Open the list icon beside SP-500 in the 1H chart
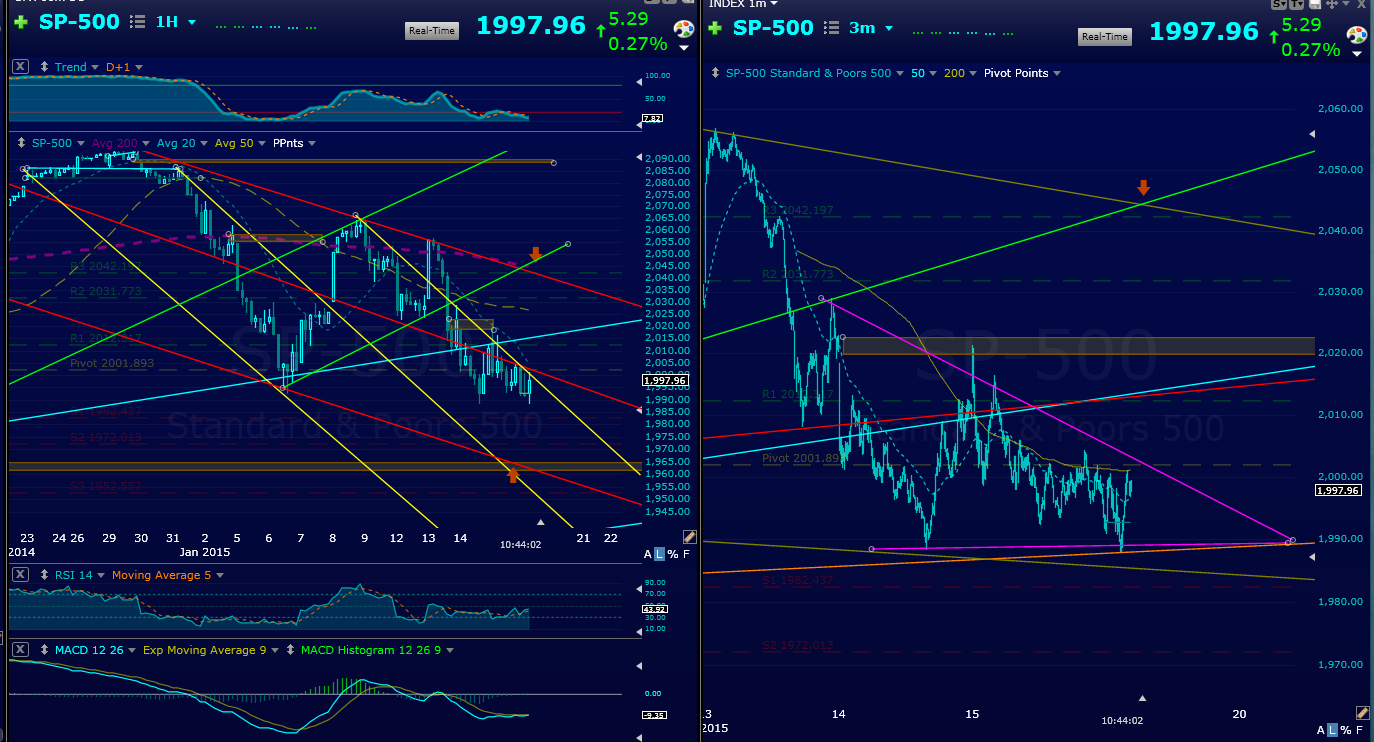Image resolution: width=1374 pixels, height=742 pixels. pos(139,22)
